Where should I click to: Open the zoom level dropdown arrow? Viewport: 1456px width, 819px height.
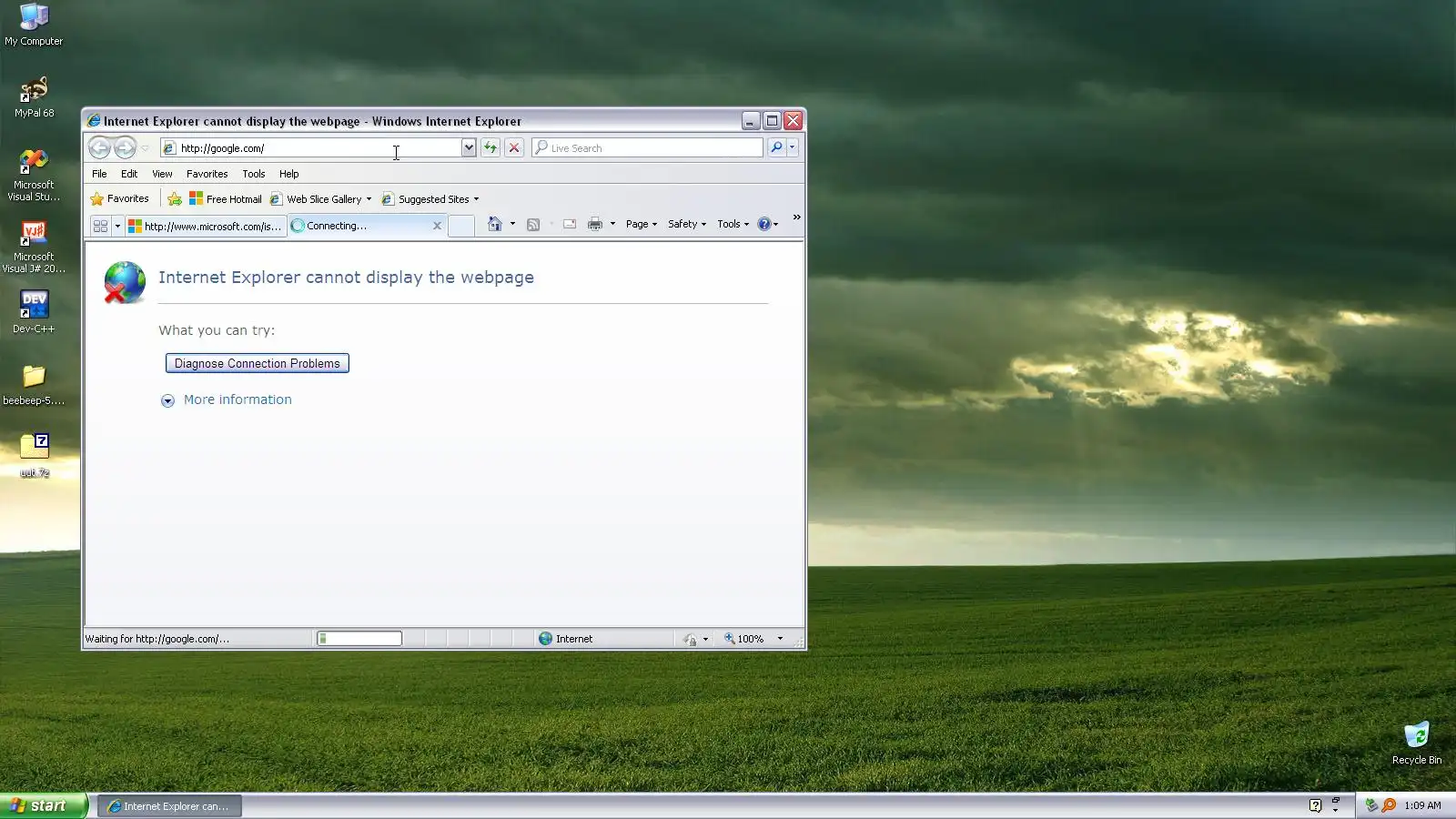pyautogui.click(x=780, y=639)
